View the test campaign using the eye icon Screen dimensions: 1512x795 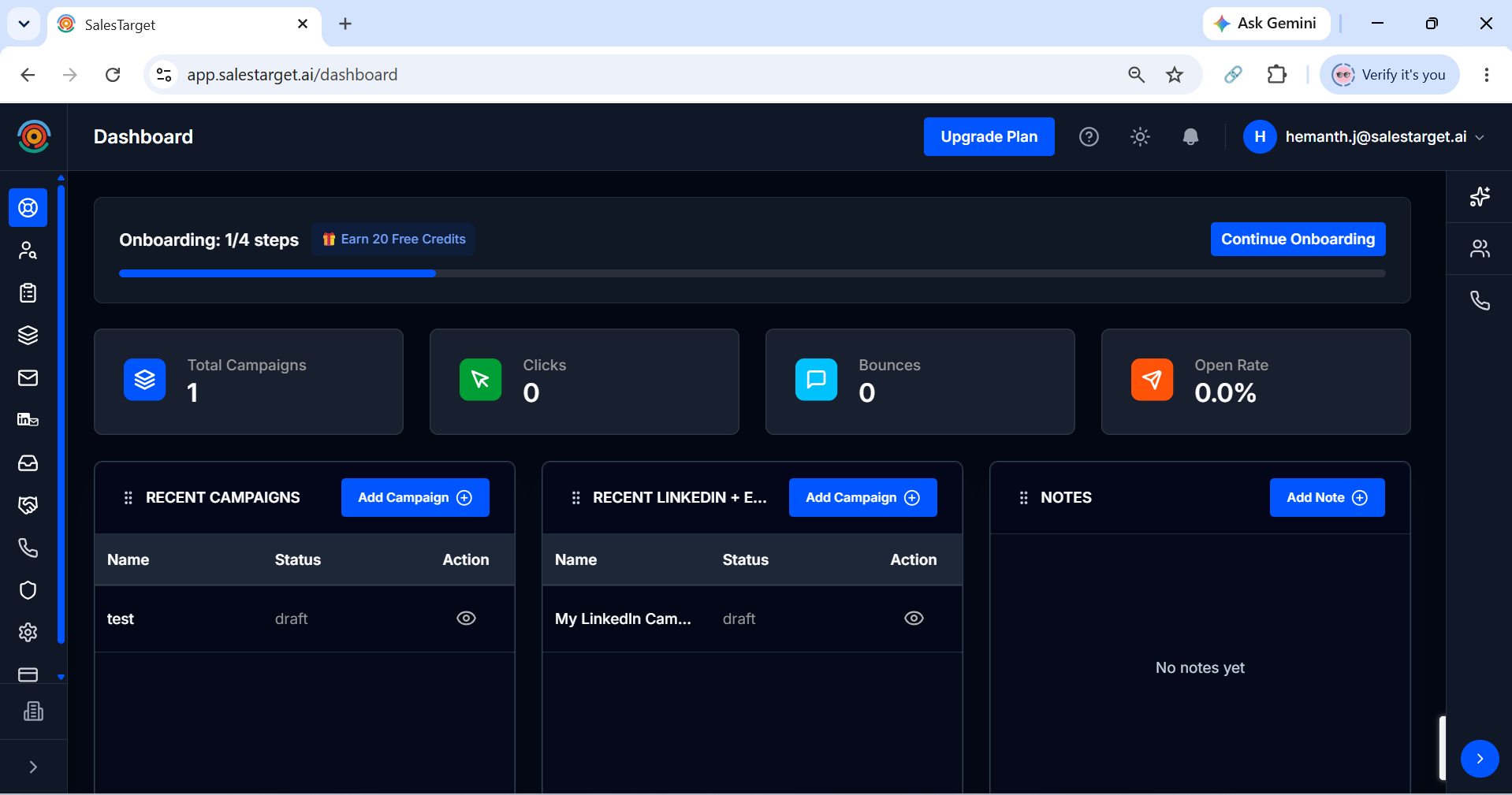click(466, 619)
